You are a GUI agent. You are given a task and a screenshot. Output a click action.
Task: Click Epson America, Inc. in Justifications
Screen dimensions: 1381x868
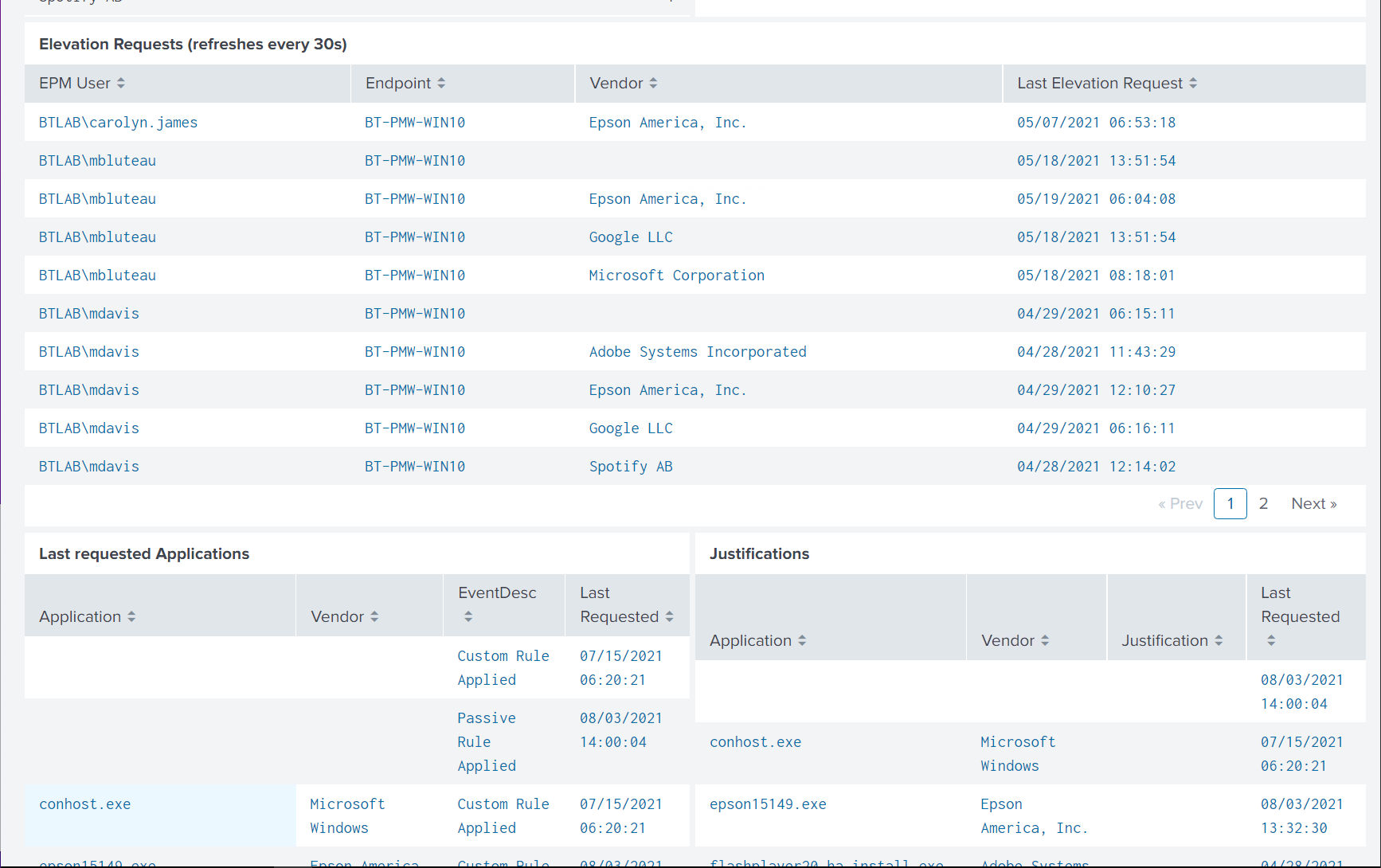click(x=1034, y=815)
